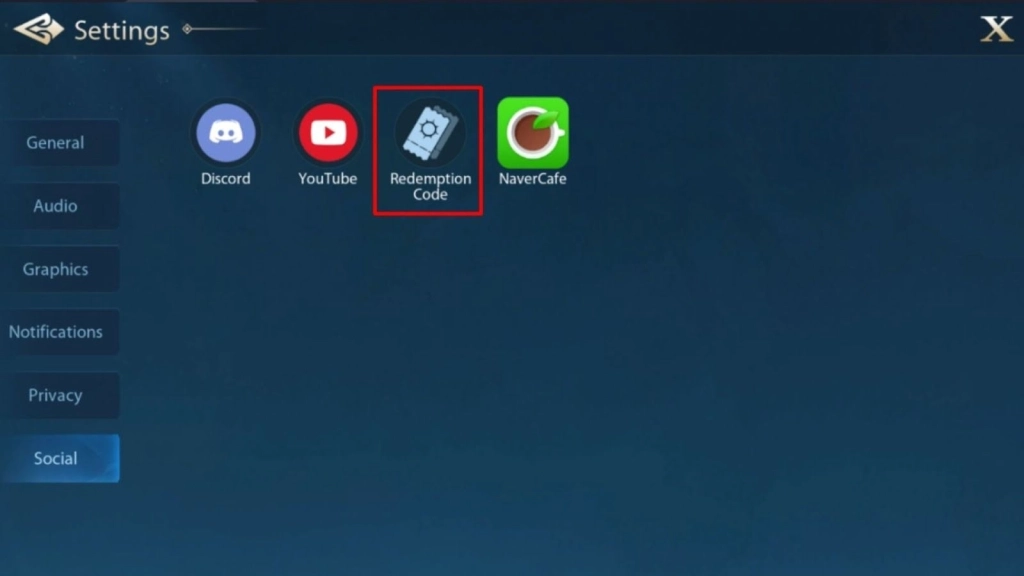Launch the NaverCafe coffee cup icon
This screenshot has height=576, width=1024.
coord(532,133)
